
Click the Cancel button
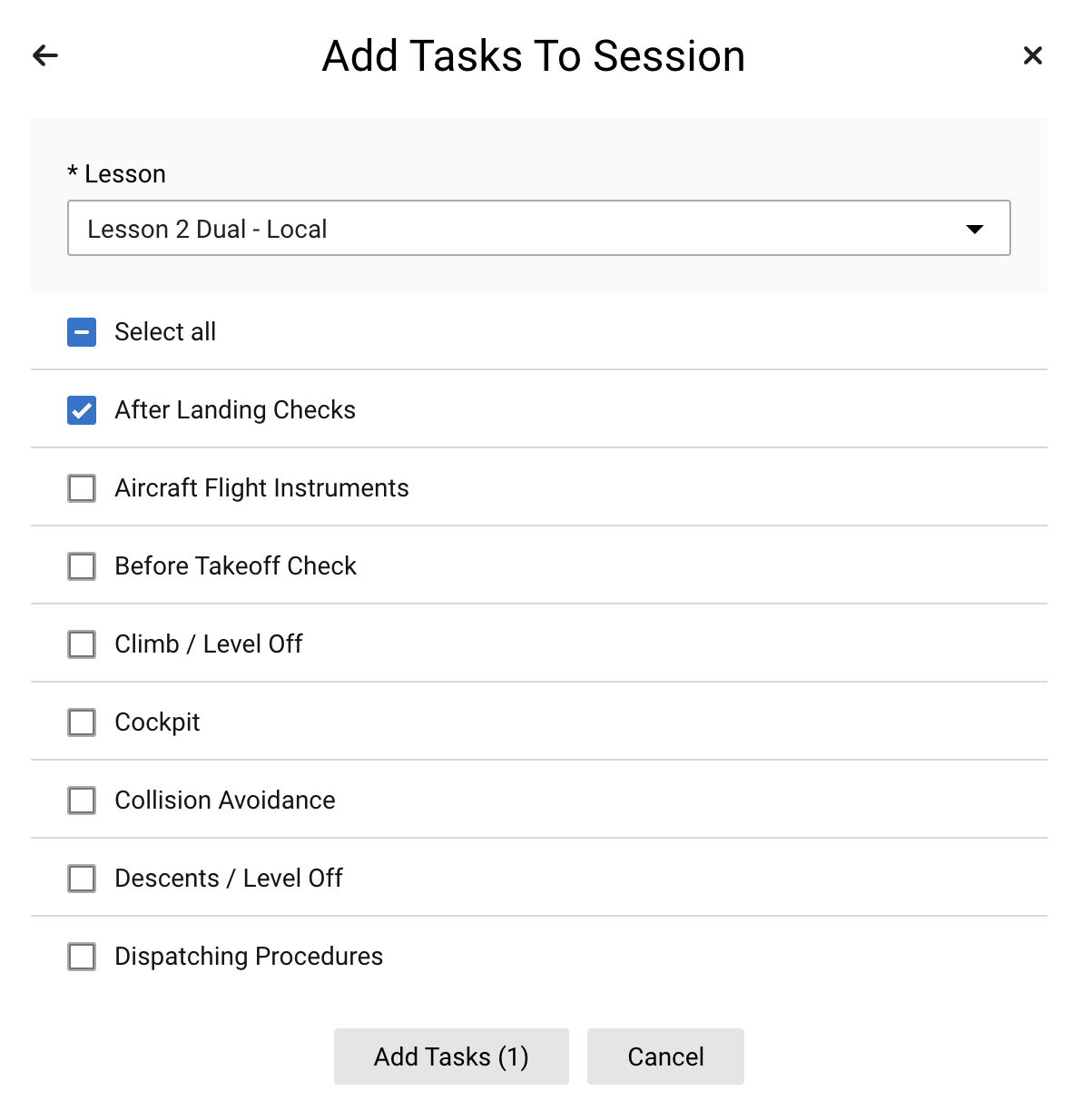(665, 1056)
